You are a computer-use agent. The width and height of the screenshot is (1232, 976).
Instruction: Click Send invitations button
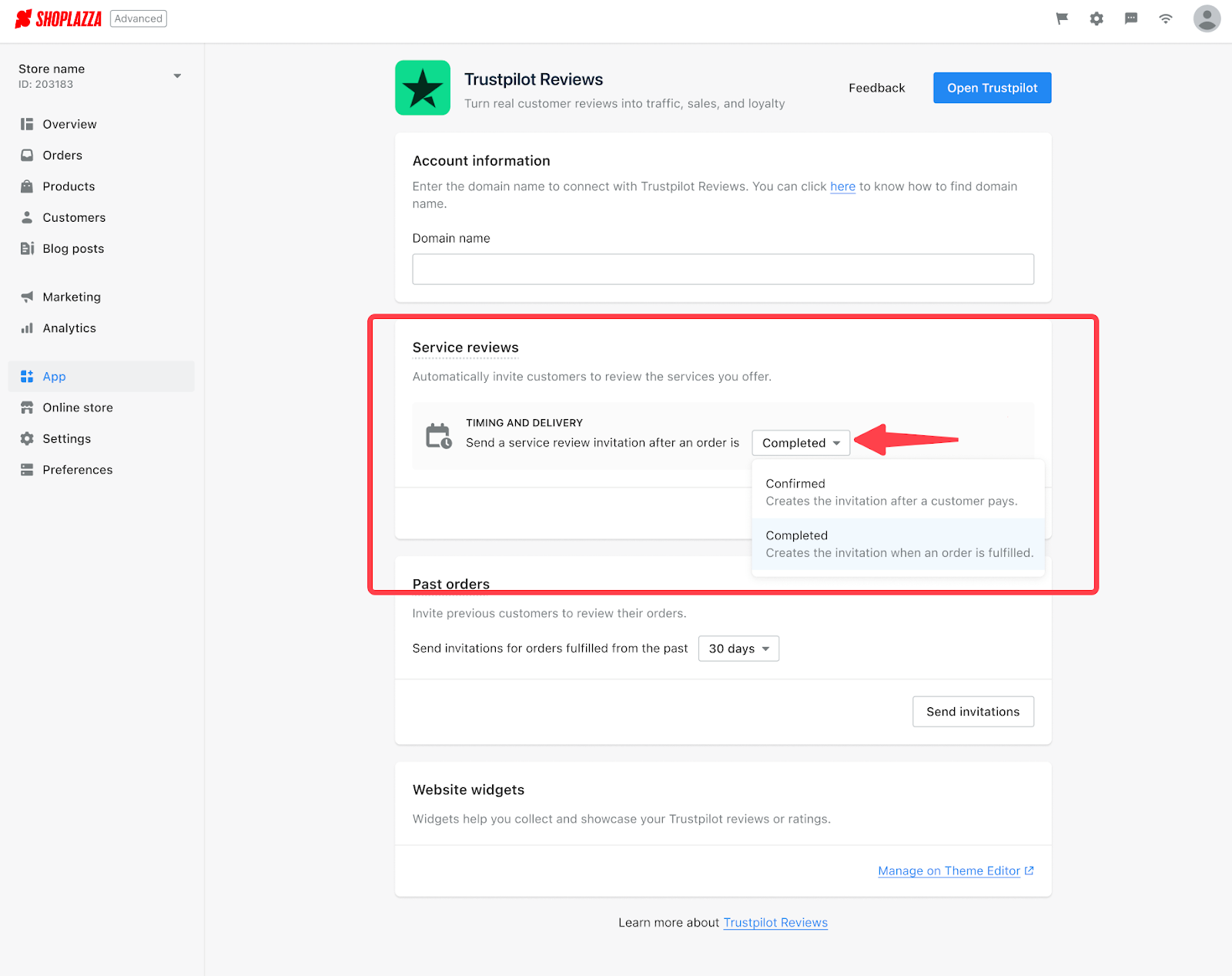(x=973, y=712)
